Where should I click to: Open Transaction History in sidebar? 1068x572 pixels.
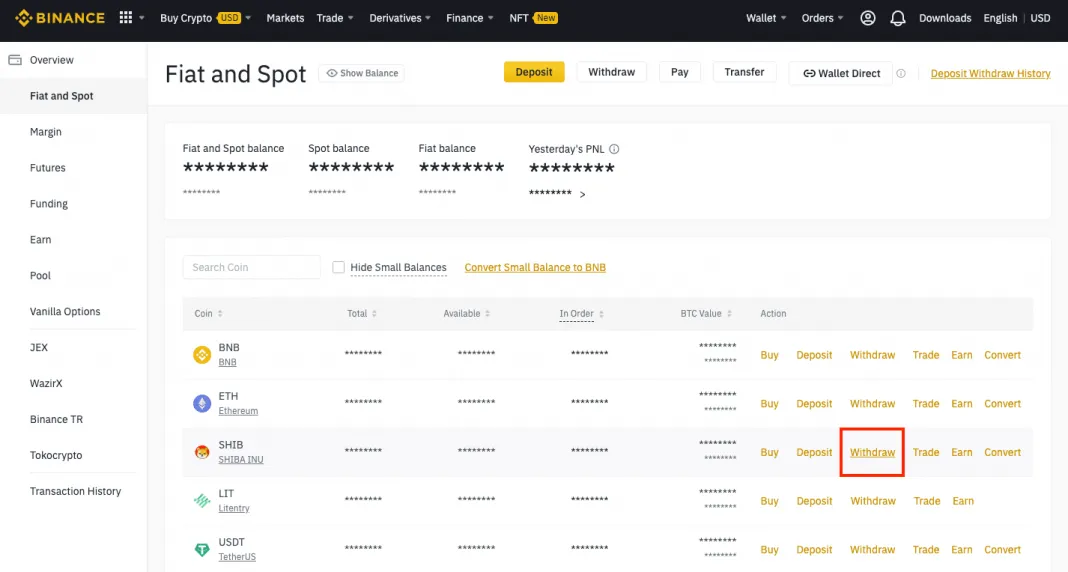[x=74, y=491]
